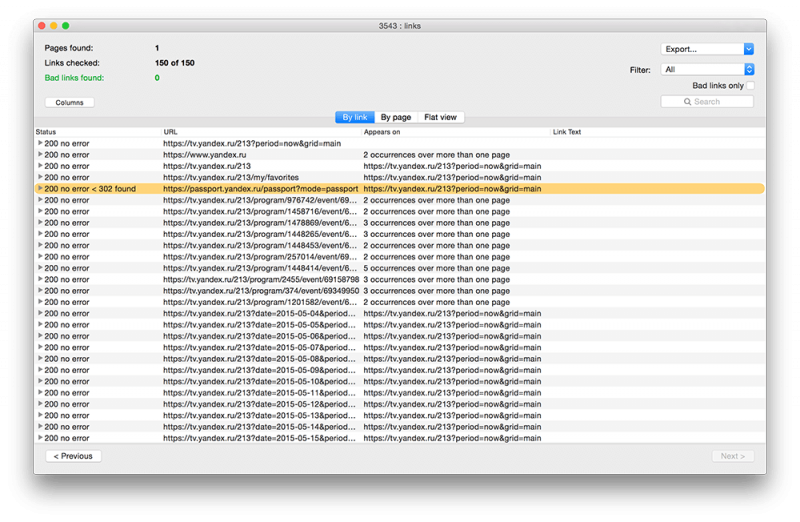The image size is (800, 522).
Task: Open the Export... dropdown menu
Action: [x=707, y=49]
